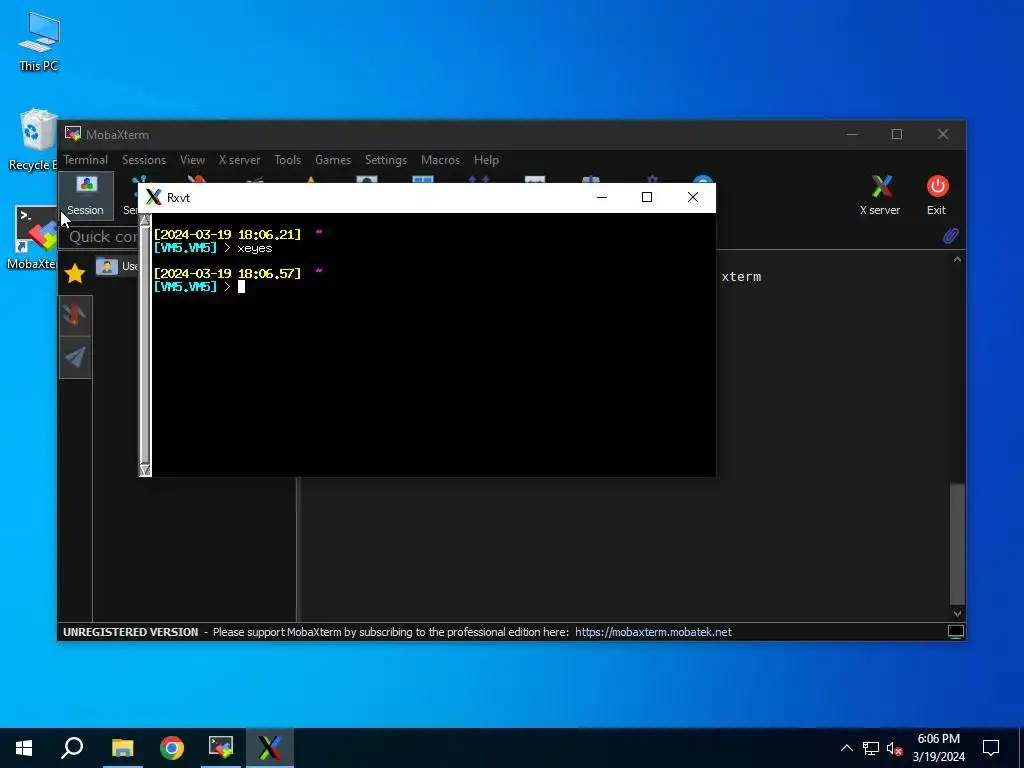The height and width of the screenshot is (768, 1024).
Task: Open the yellow star favorites sidebar tab
Action: click(75, 273)
